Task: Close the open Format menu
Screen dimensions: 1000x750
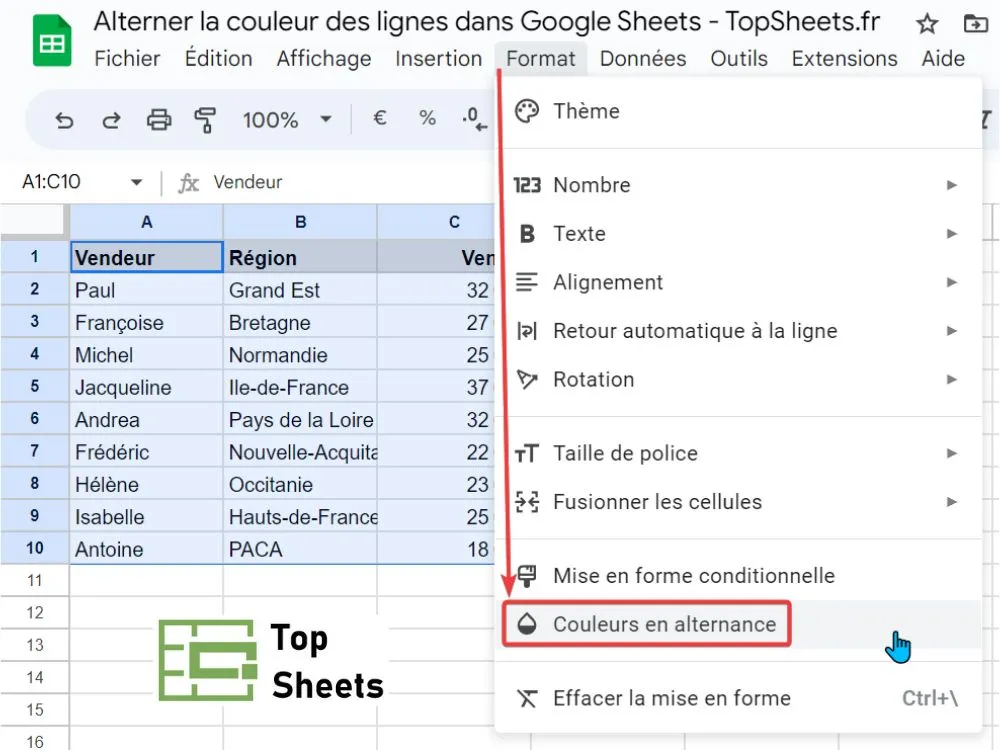Action: coord(541,59)
